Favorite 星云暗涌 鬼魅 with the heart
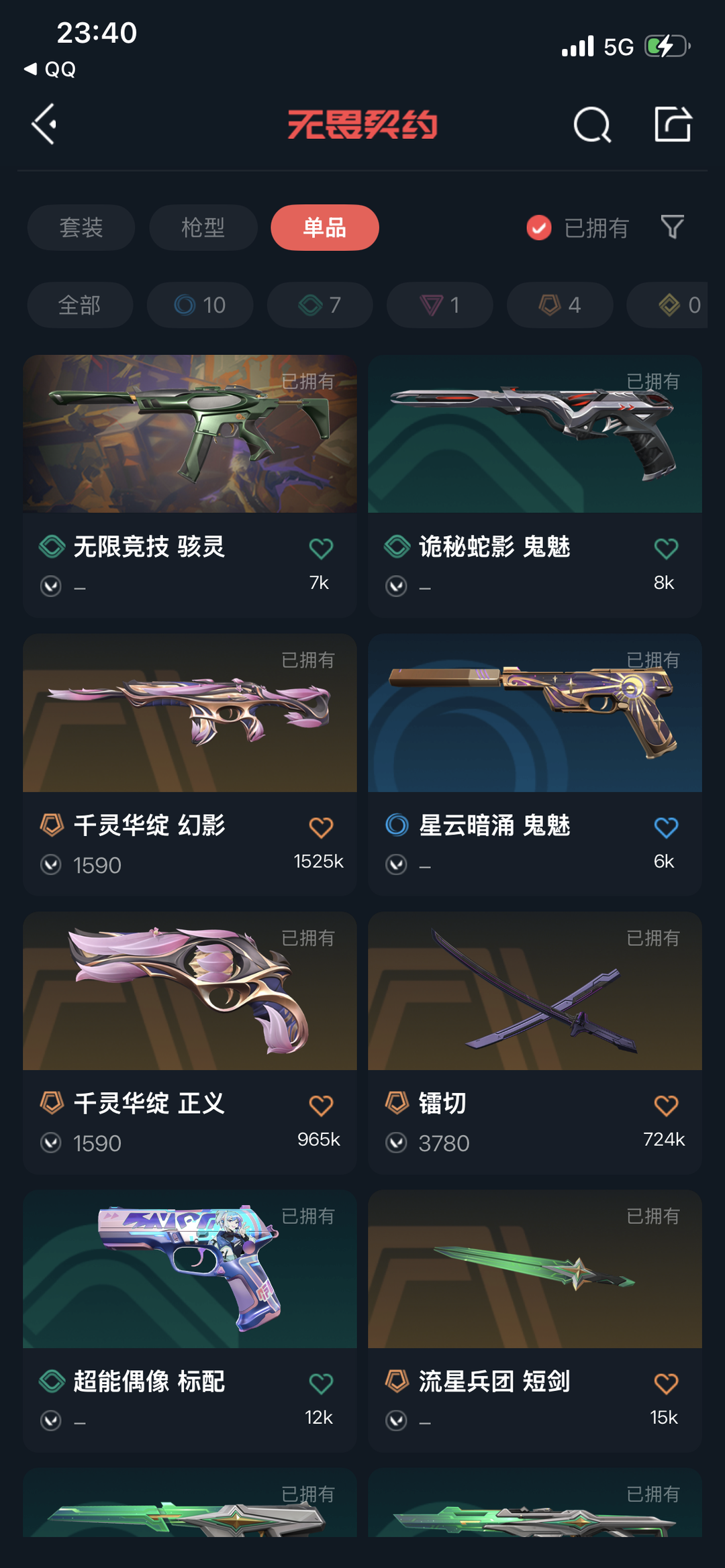Screen dimensions: 725x1568 pos(666,827)
